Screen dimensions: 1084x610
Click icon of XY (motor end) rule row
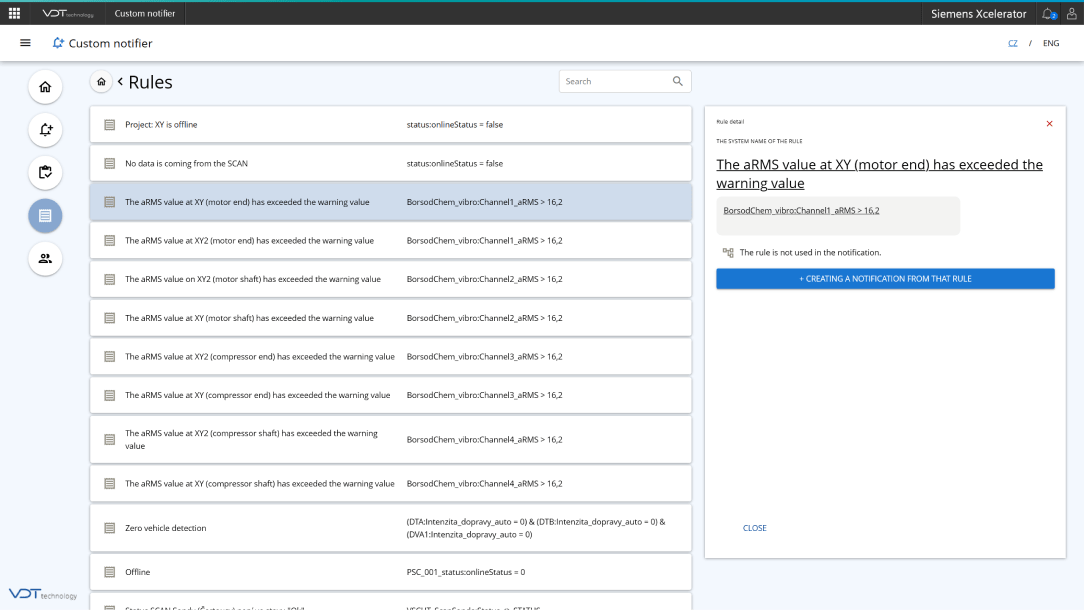(110, 202)
